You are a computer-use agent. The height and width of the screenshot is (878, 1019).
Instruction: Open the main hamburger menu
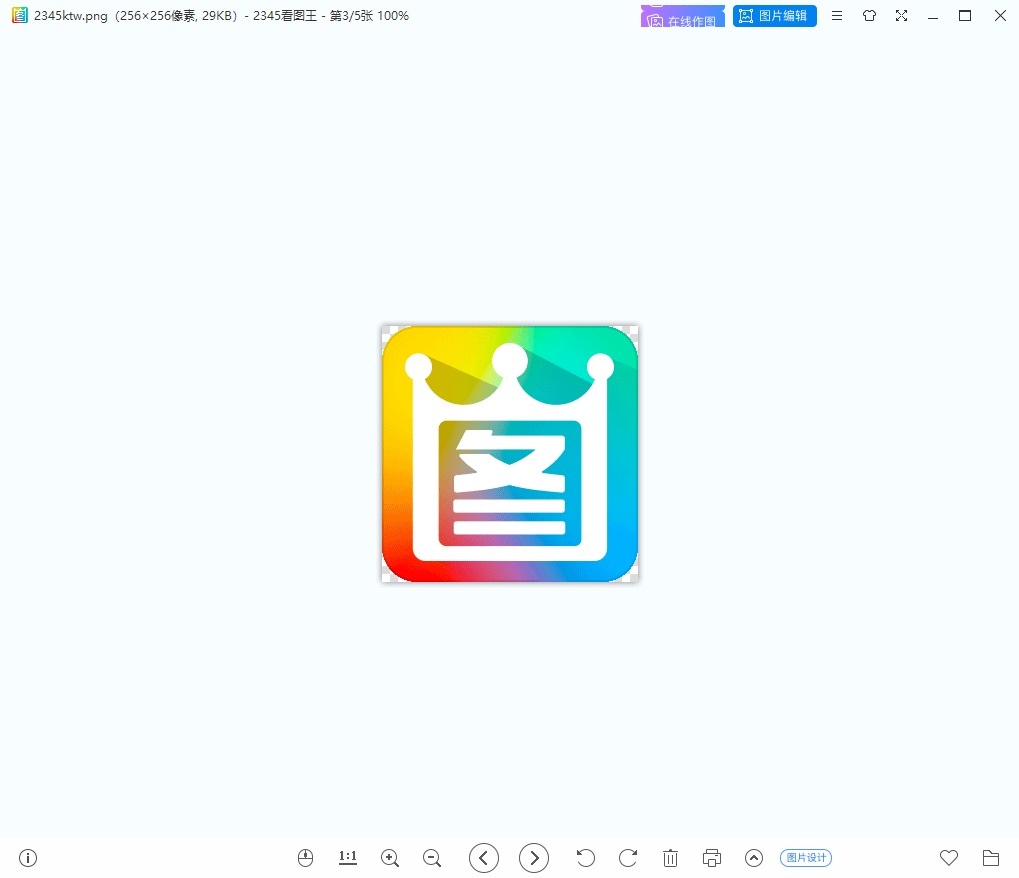[x=837, y=16]
